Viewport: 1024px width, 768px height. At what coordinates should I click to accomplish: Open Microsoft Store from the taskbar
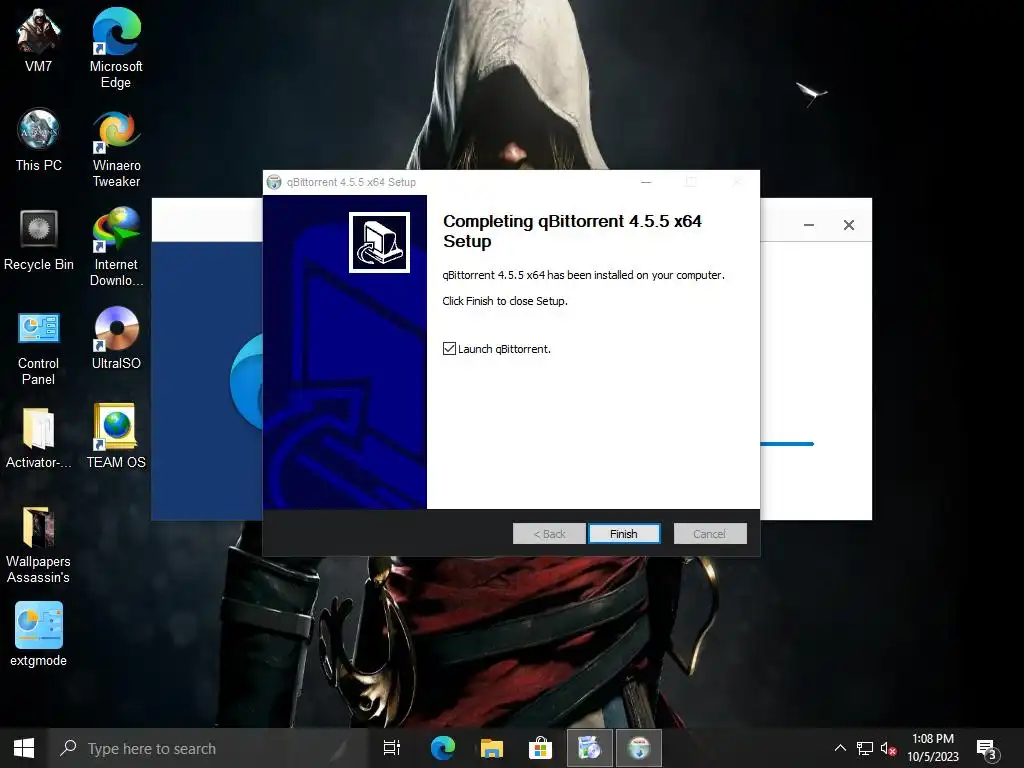pyautogui.click(x=541, y=748)
